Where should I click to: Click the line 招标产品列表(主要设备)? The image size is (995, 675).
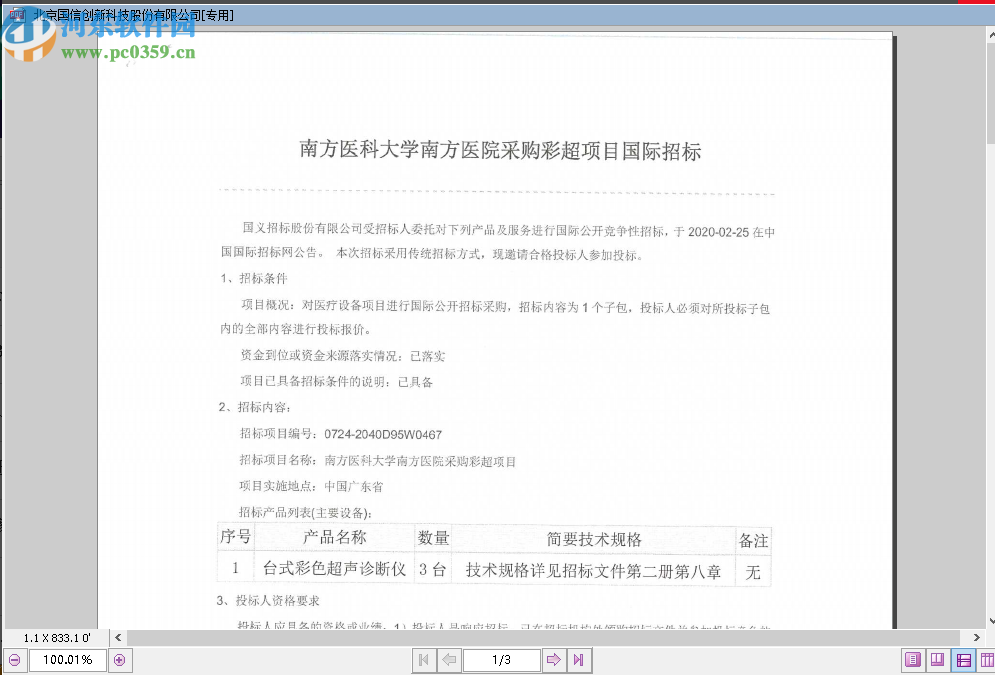coord(305,513)
